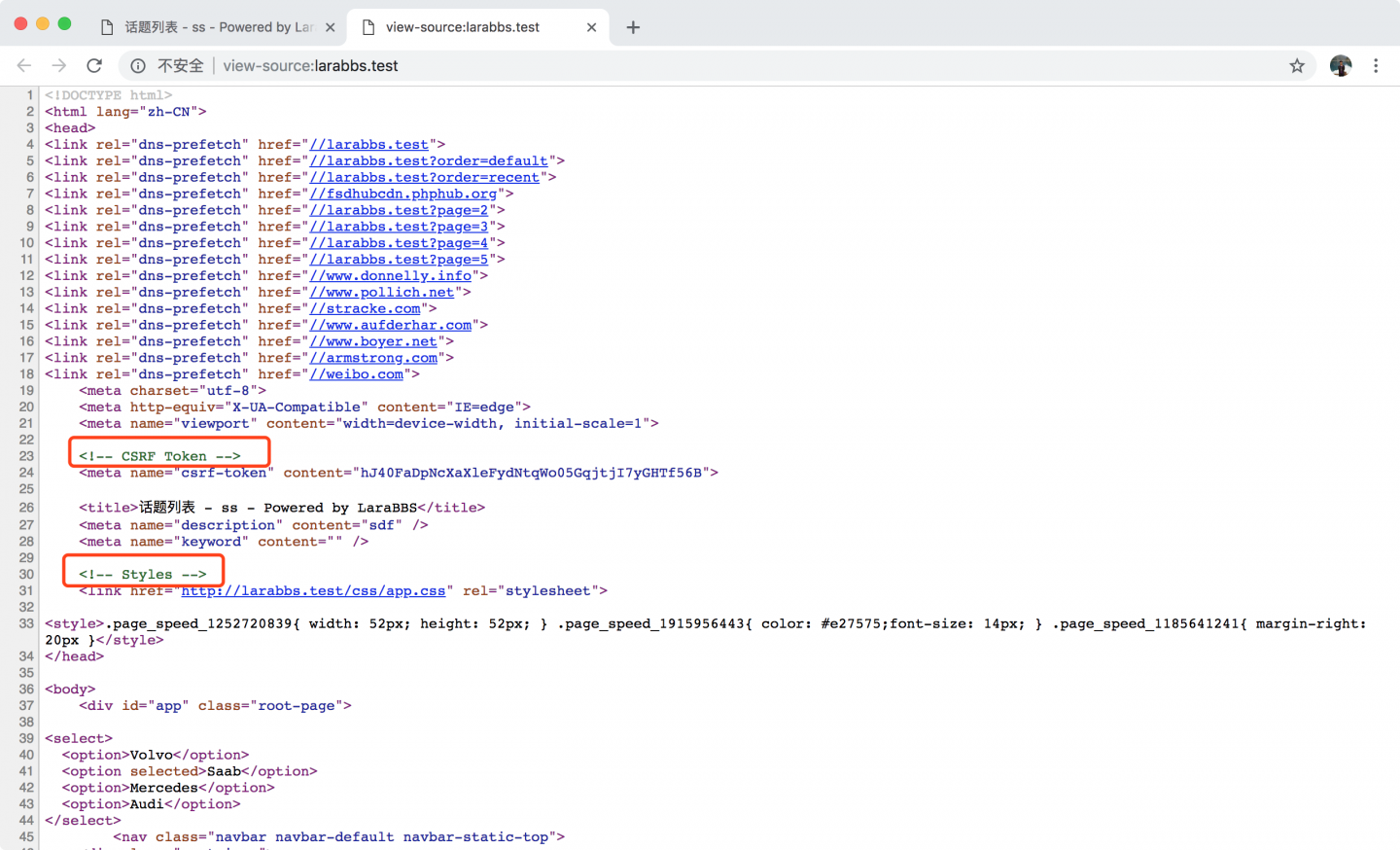Select the view-source:larabbs.test tab
Image resolution: width=1400 pixels, height=850 pixels.
point(476,27)
